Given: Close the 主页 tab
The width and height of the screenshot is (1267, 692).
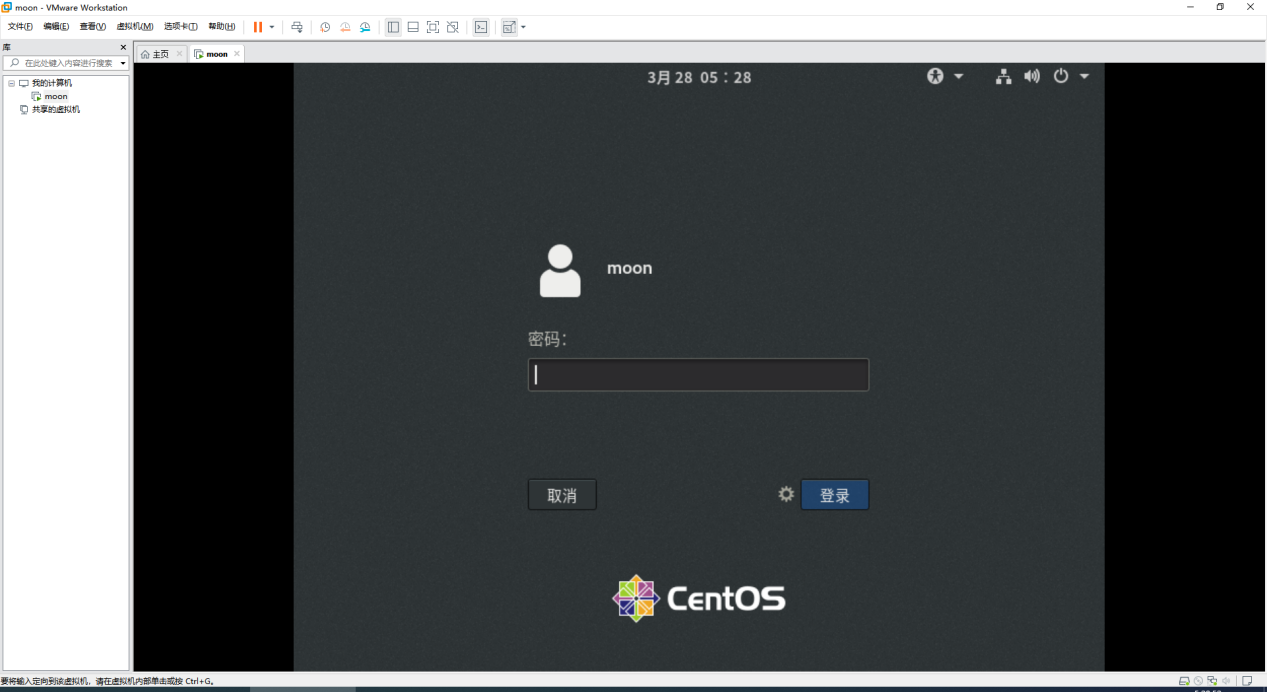Looking at the screenshot, I should (x=179, y=54).
